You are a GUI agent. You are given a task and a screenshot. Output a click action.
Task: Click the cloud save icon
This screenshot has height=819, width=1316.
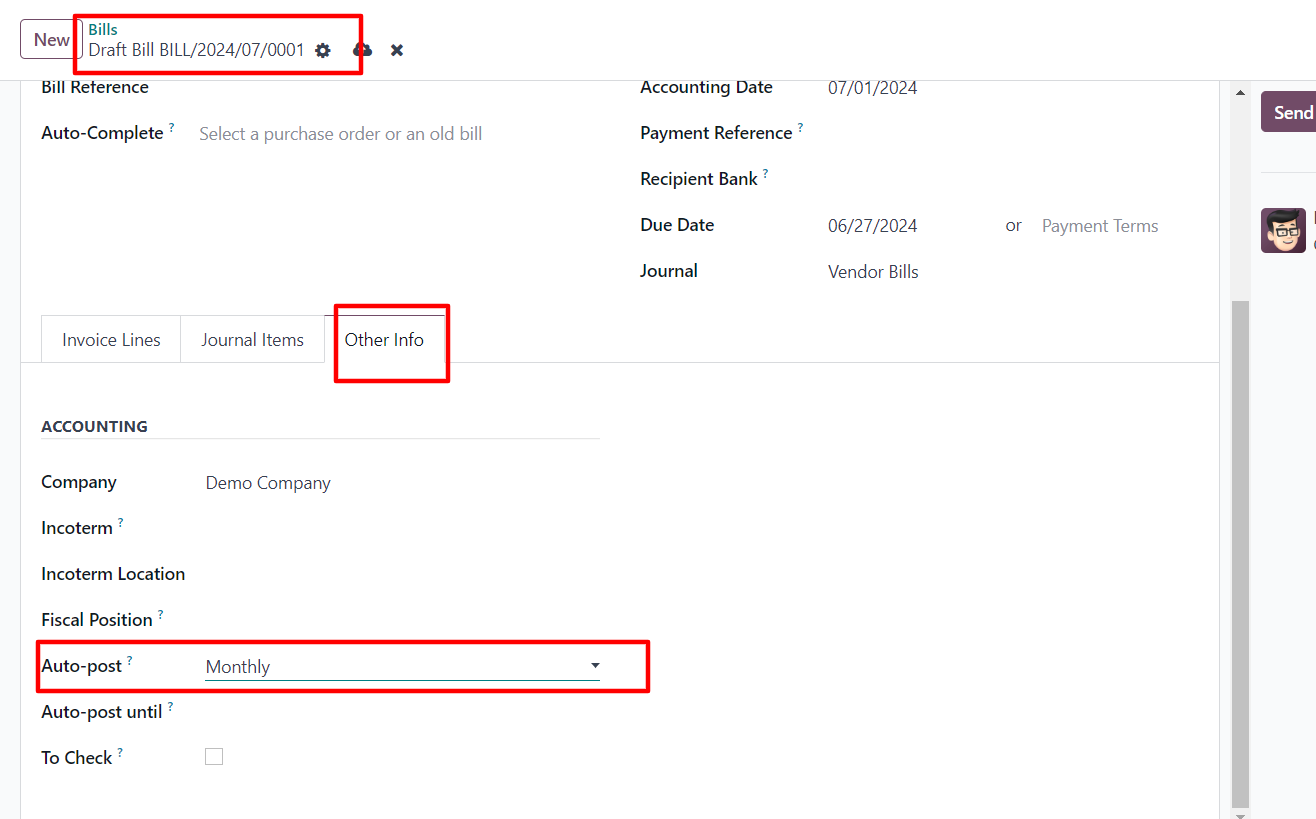click(x=362, y=50)
